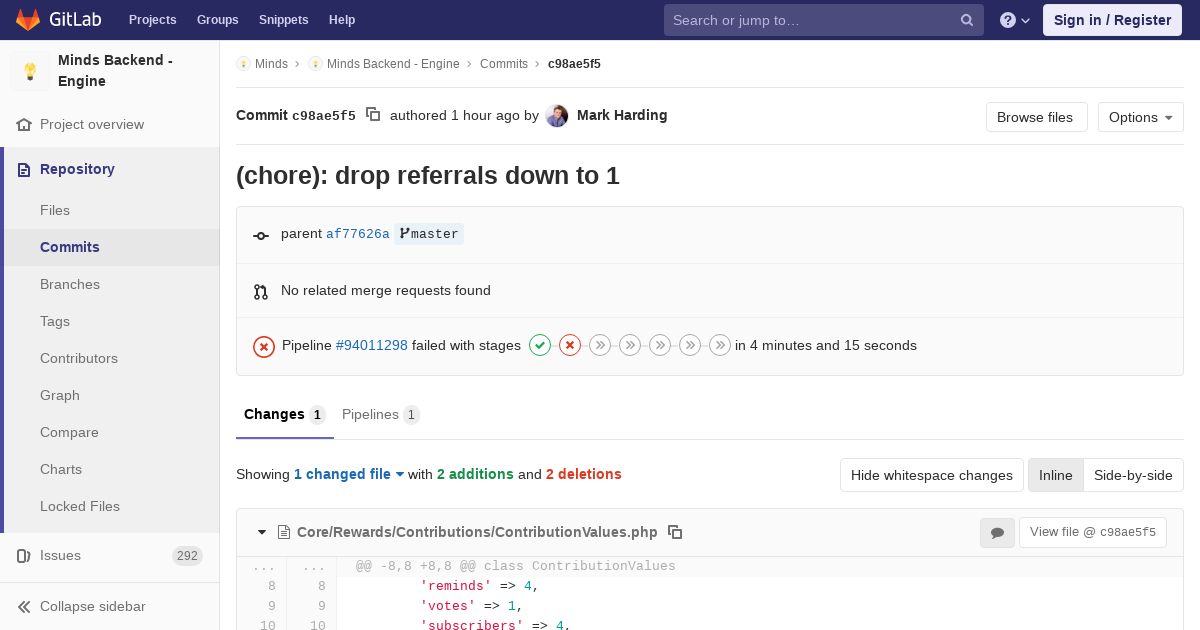Open Project overview in sidebar
Image resolution: width=1200 pixels, height=630 pixels.
click(92, 124)
